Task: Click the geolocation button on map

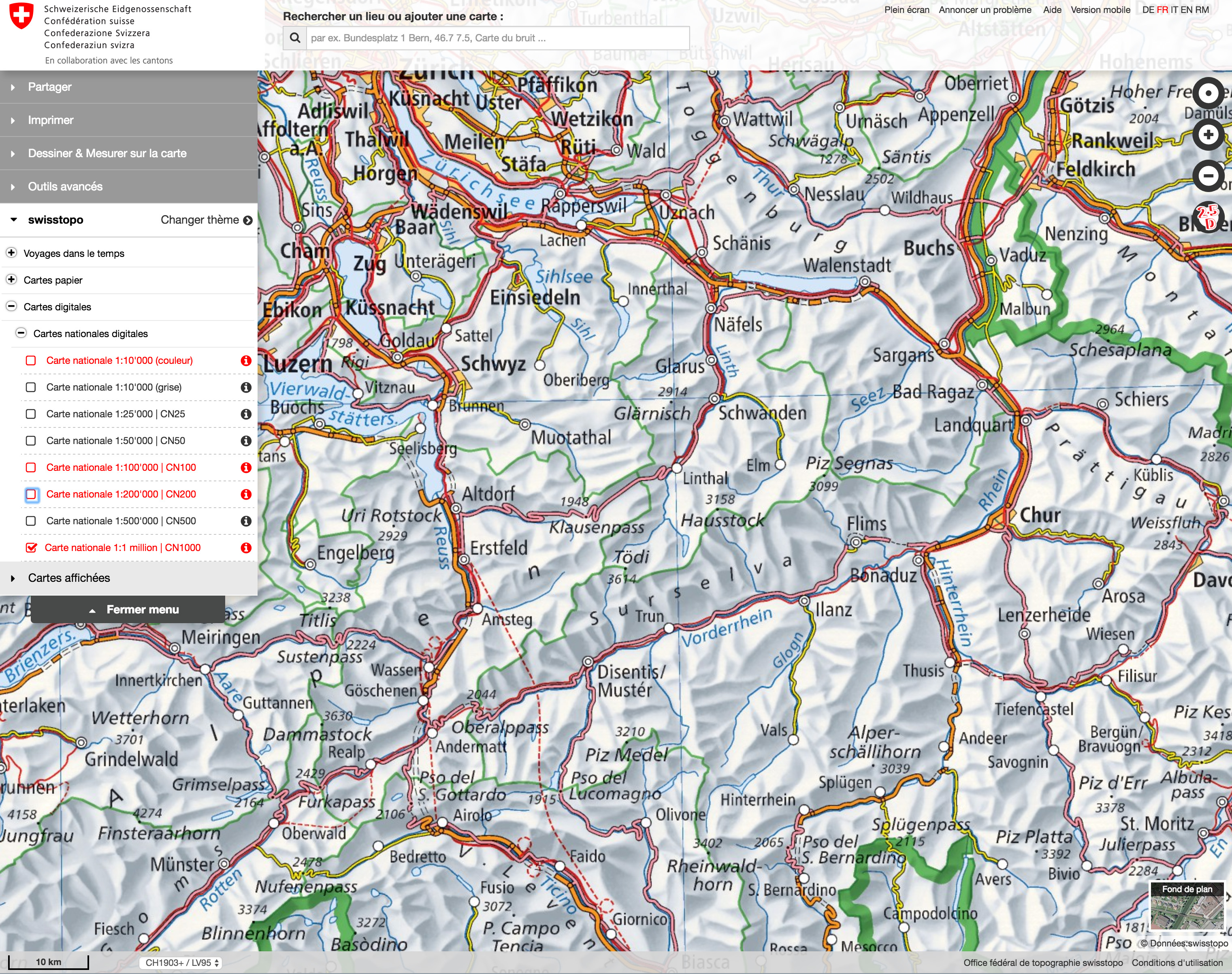Action: 1207,94
